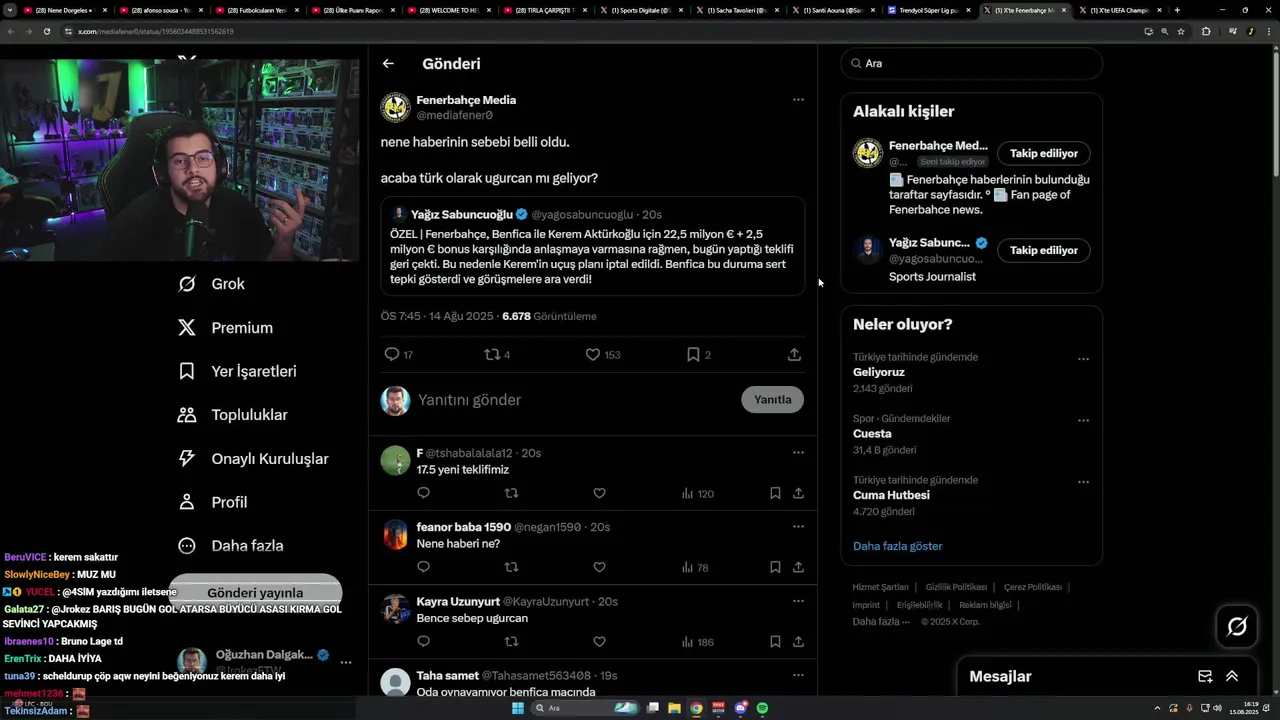Open quoted Yağız Sabuncuoğlu post
Screen dimensions: 1280x720
(593, 246)
